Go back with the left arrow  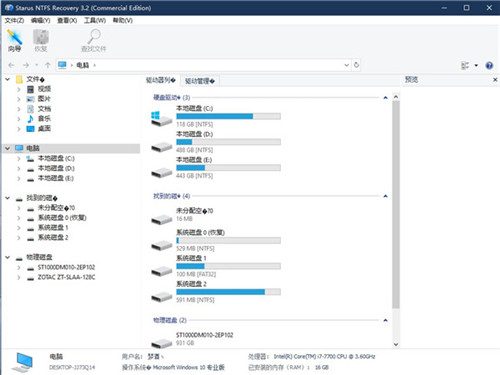pos(11,65)
